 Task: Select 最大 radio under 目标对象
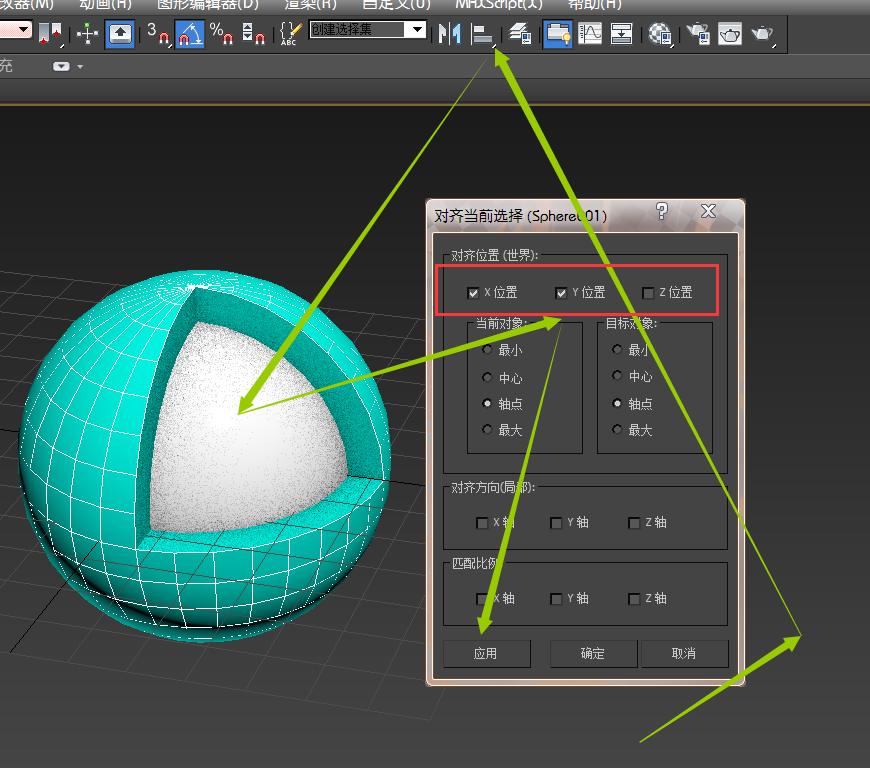tap(617, 430)
